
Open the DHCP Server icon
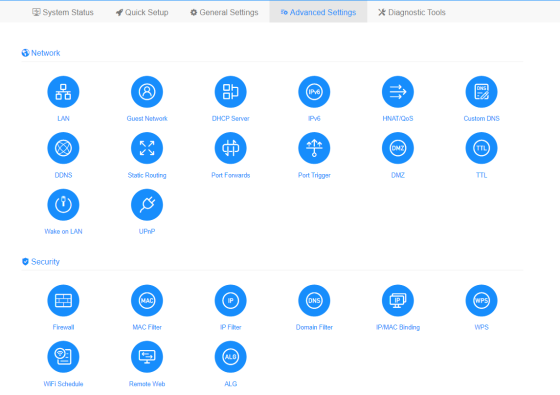230,92
